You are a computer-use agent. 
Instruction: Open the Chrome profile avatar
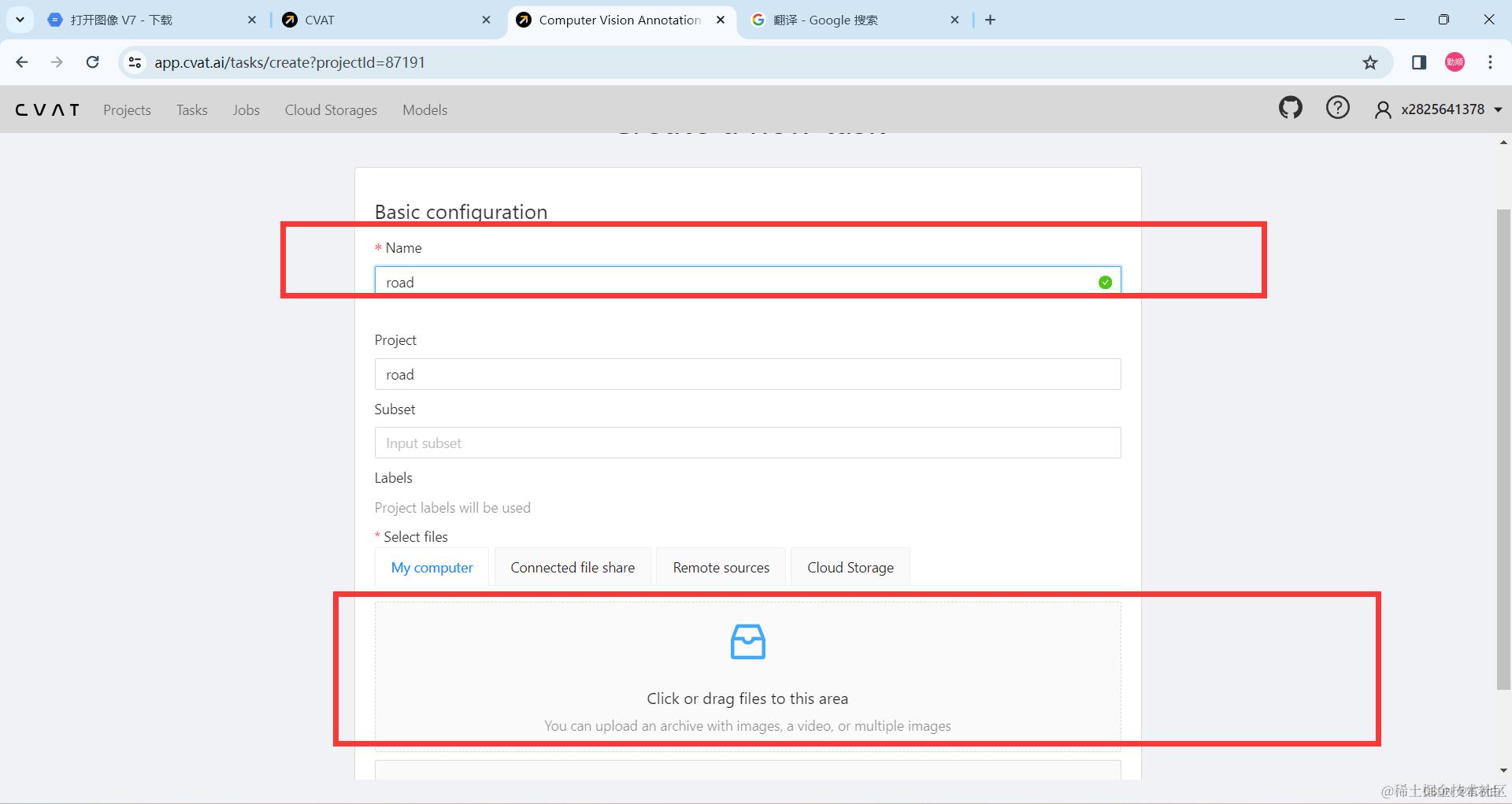tap(1455, 62)
